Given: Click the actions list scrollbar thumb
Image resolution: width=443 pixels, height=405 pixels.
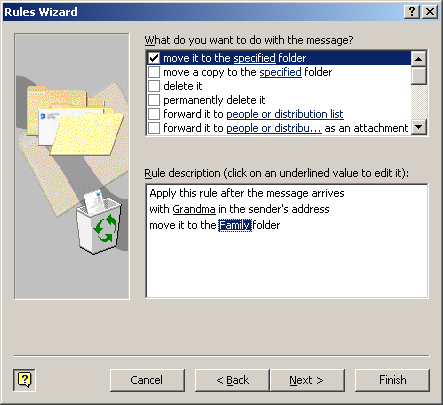Looking at the screenshot, I should pyautogui.click(x=419, y=75).
